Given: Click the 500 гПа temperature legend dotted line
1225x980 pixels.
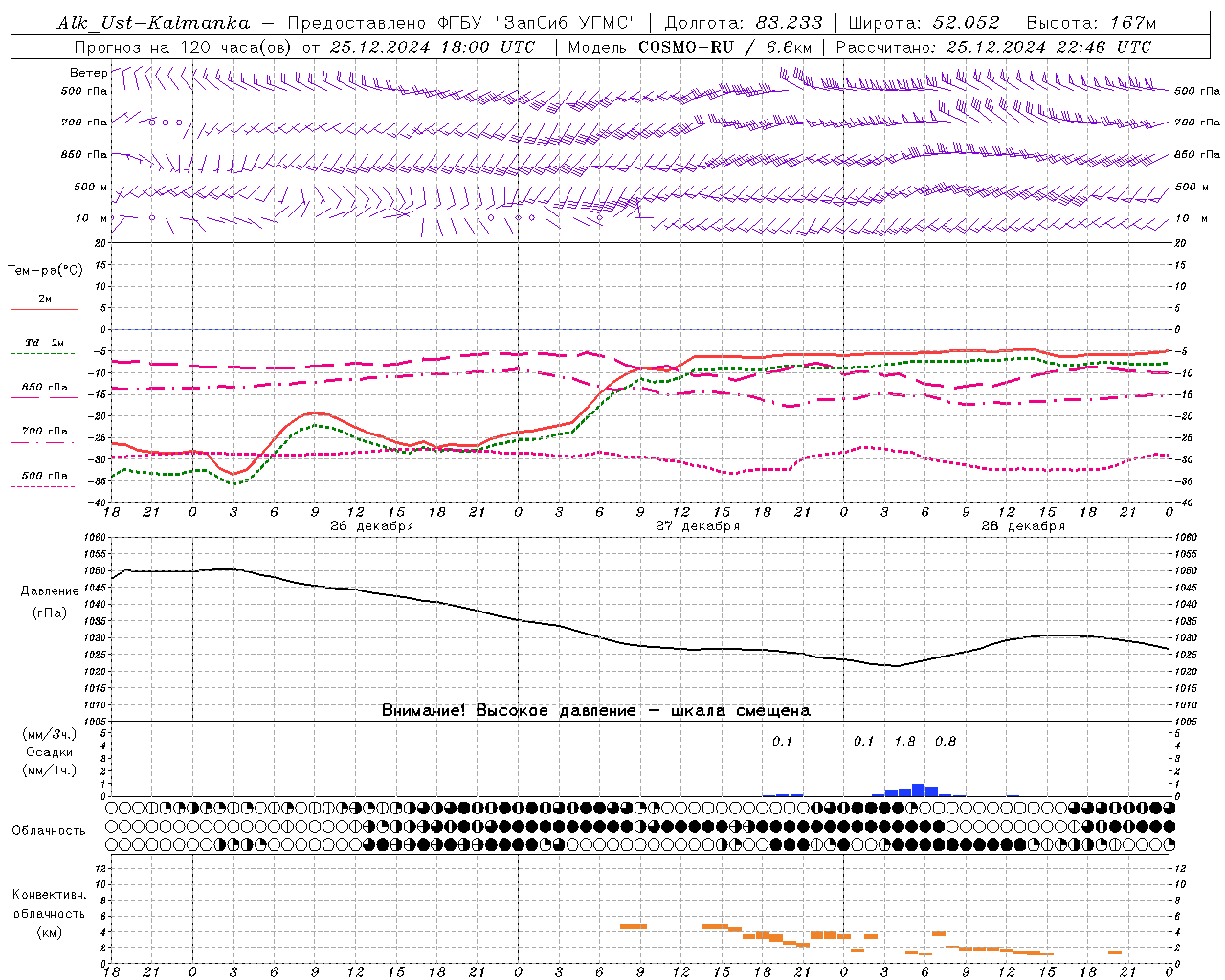Looking at the screenshot, I should point(42,487).
